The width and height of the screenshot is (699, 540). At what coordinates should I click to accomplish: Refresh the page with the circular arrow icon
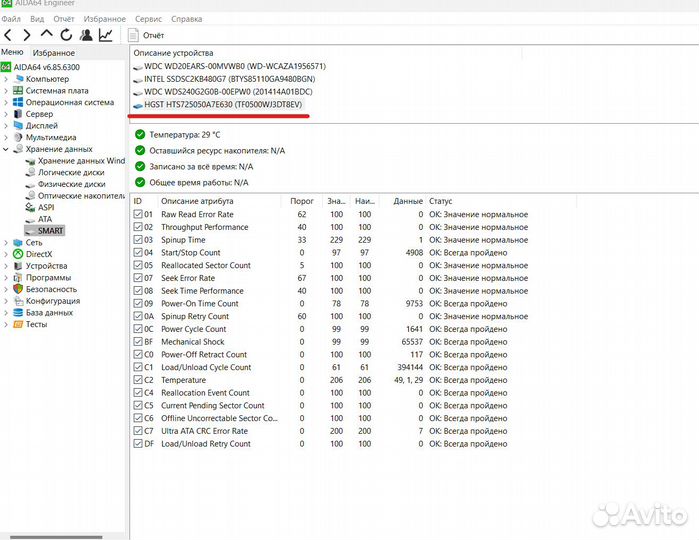[x=66, y=35]
